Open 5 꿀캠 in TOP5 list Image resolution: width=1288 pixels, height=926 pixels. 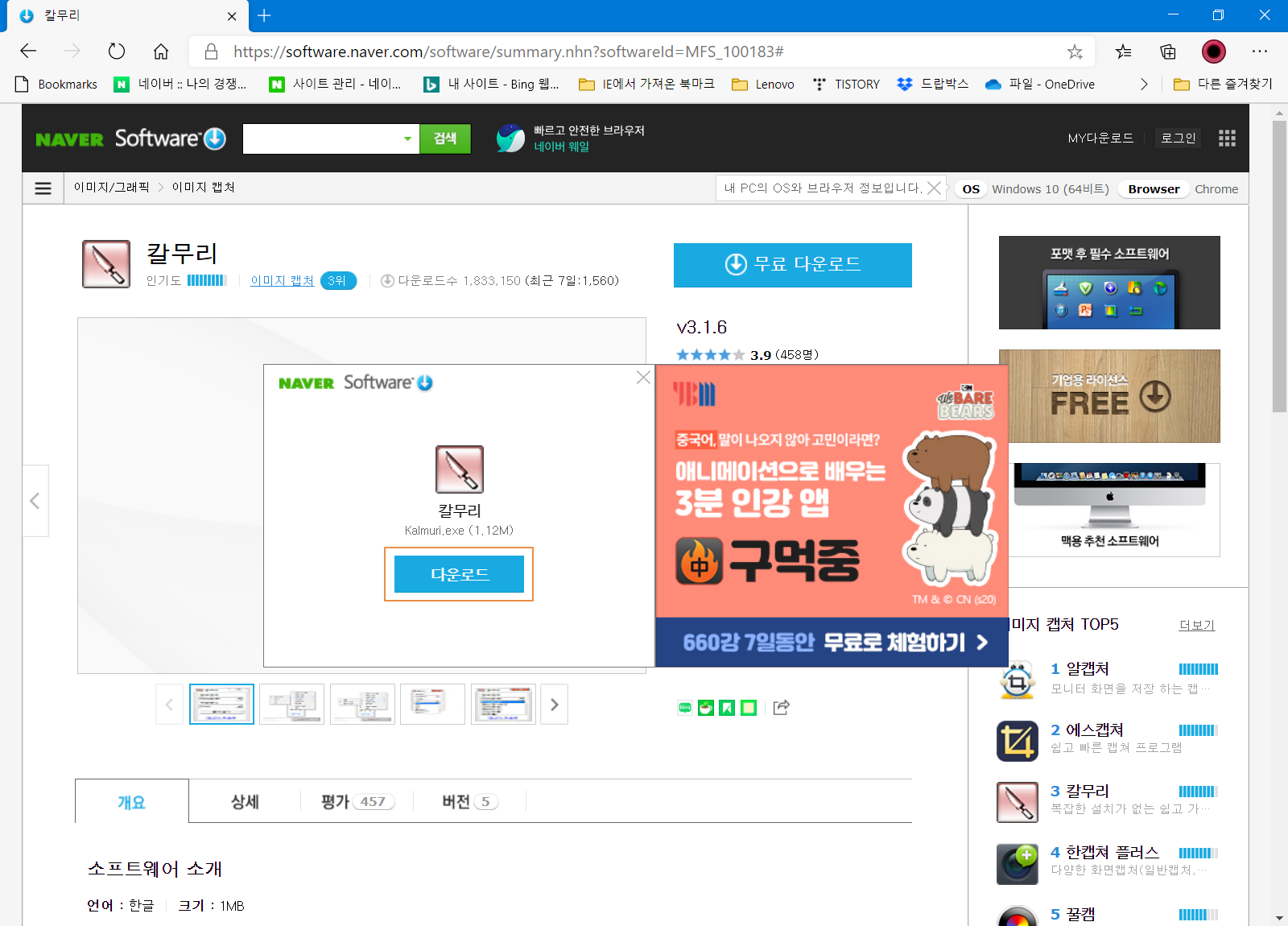(1073, 914)
